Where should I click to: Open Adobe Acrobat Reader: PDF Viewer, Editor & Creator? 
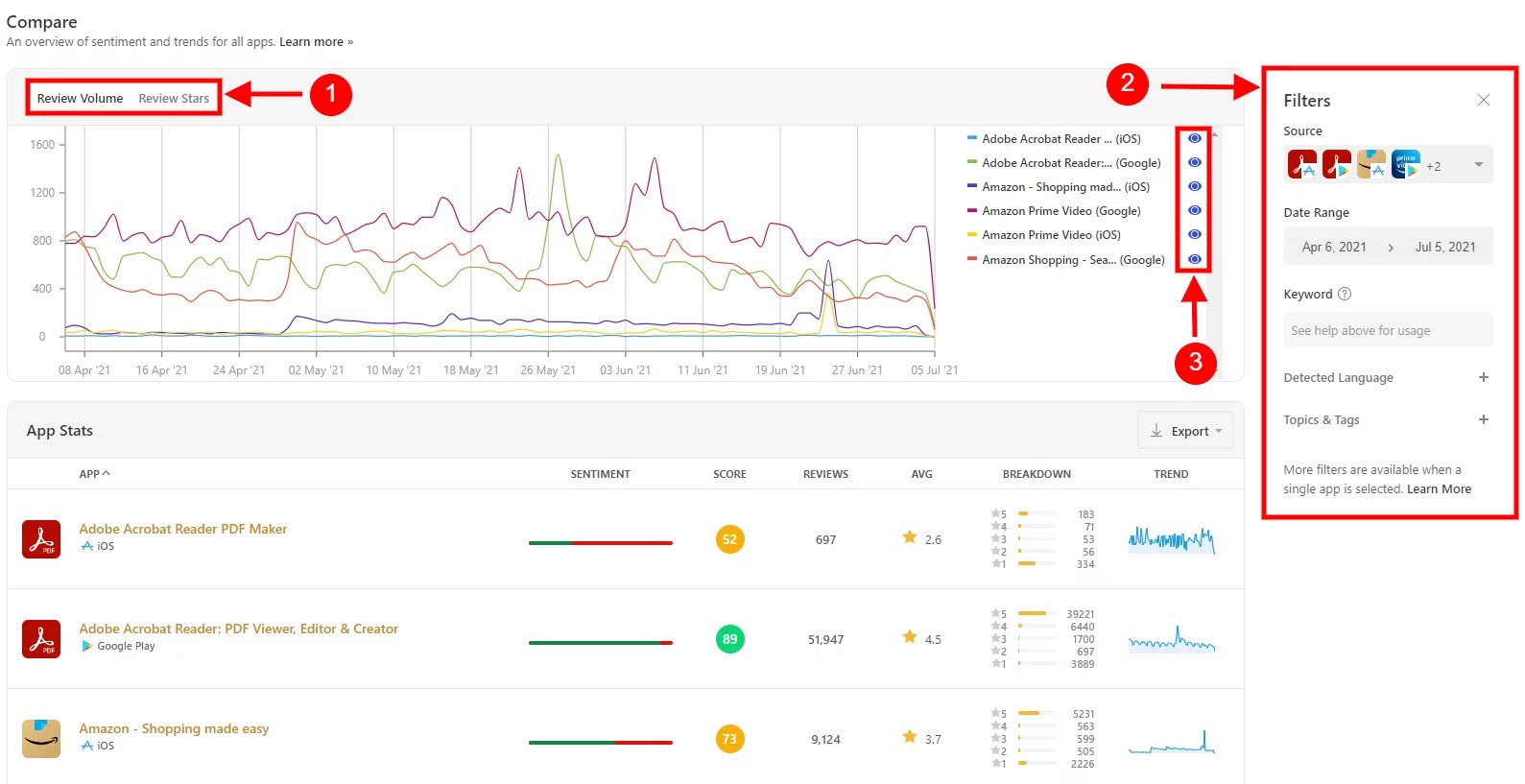click(238, 629)
